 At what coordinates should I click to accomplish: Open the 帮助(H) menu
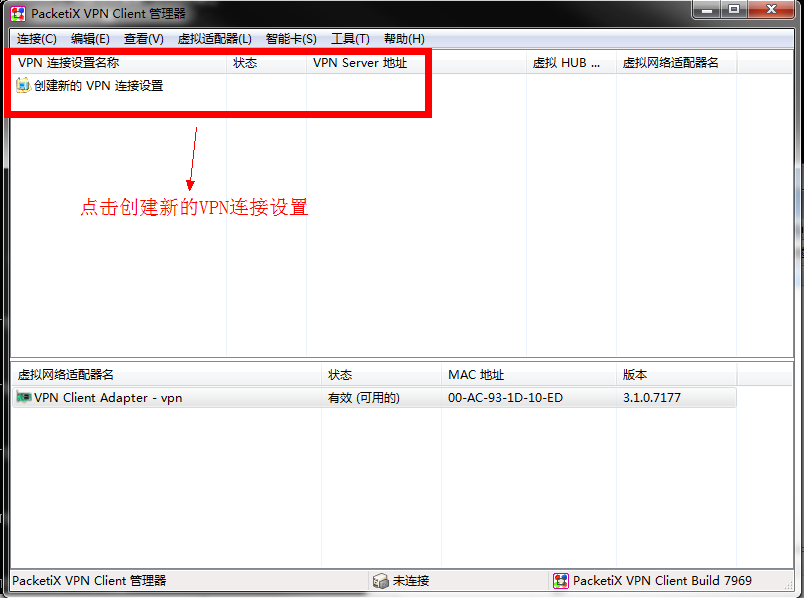pyautogui.click(x=404, y=39)
